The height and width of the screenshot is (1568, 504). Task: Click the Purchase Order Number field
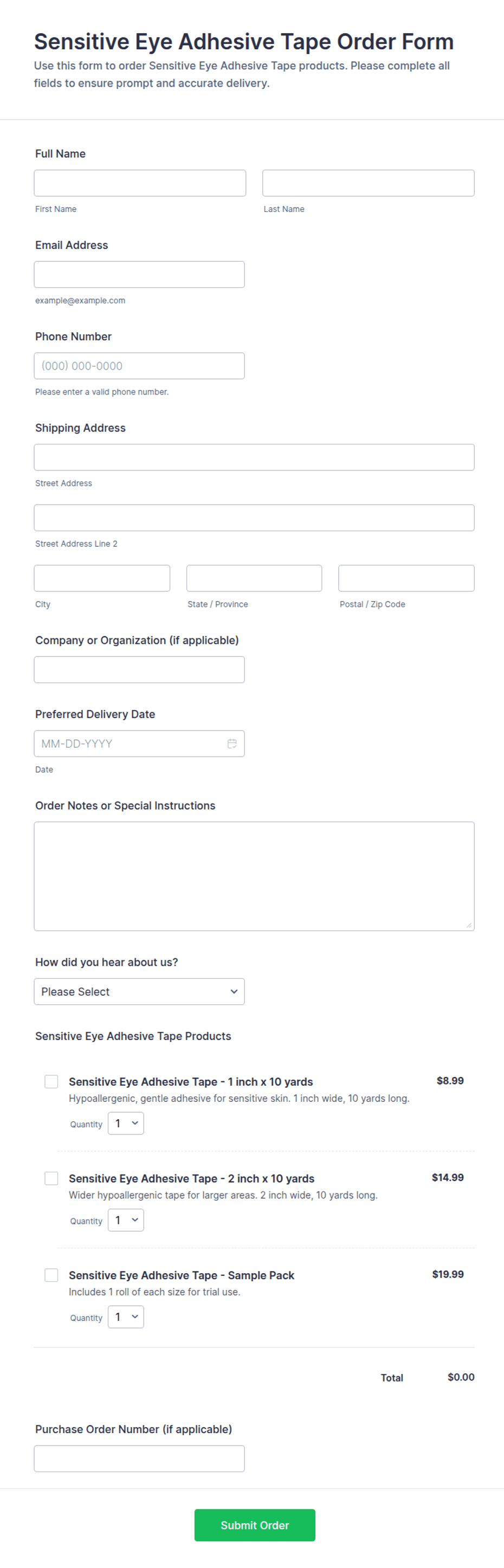pos(139,1459)
